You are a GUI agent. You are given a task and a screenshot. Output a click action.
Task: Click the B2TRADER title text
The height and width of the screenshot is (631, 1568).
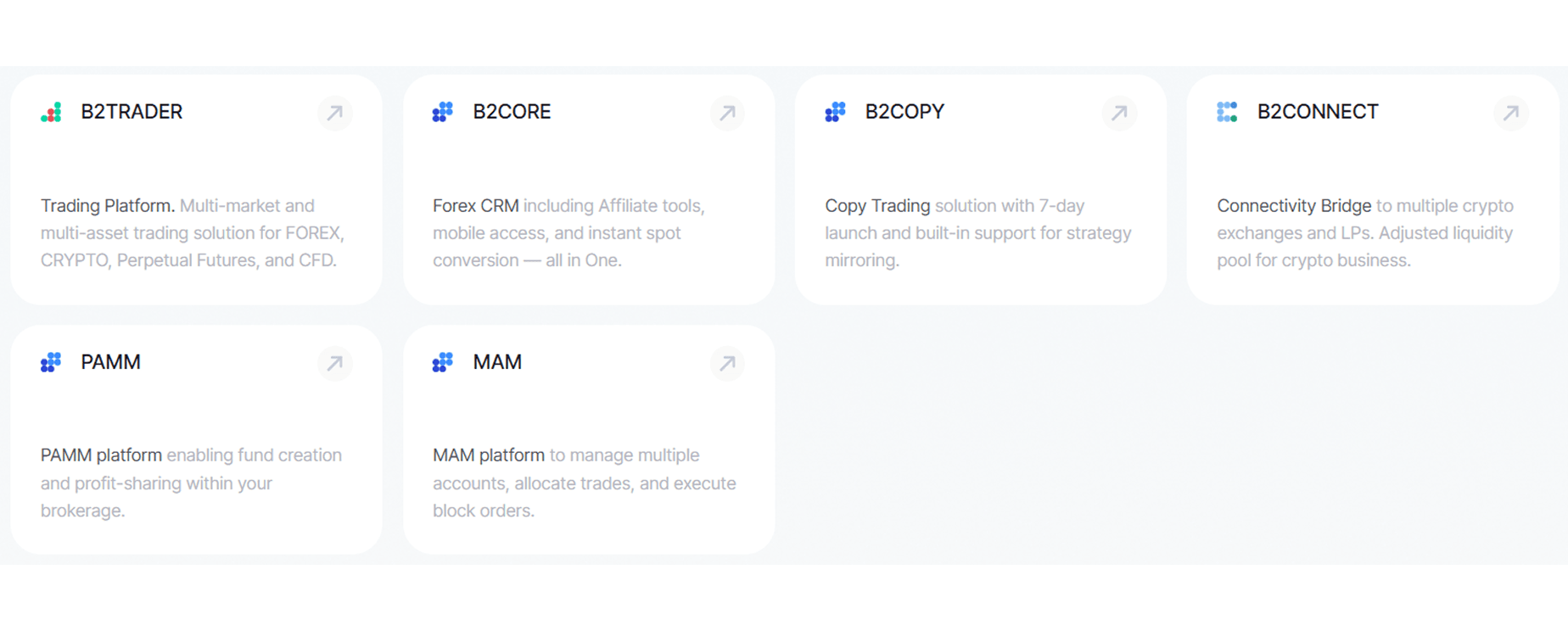click(x=132, y=112)
